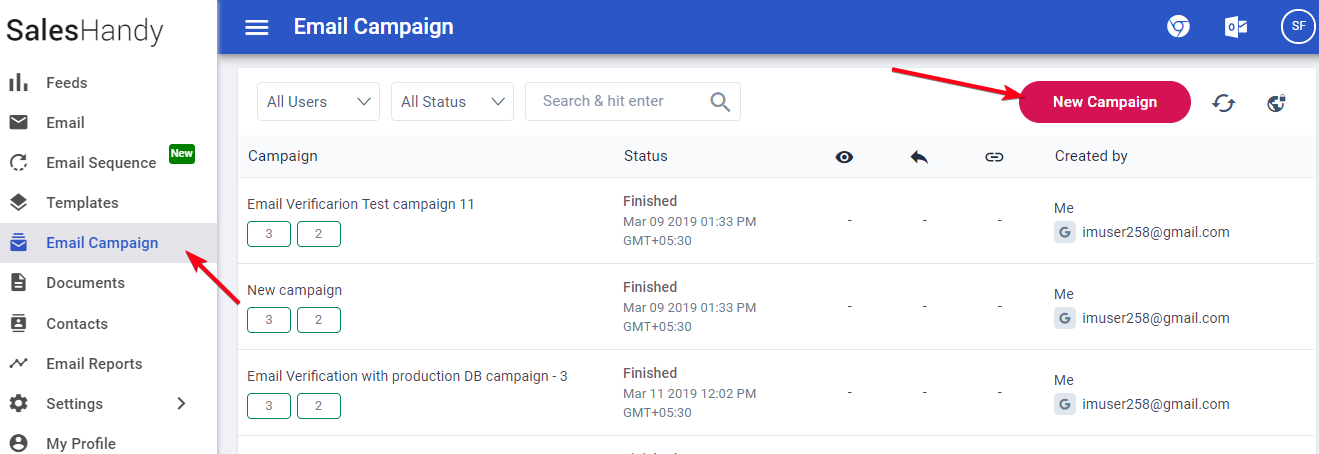Click the Campaign column header
The height and width of the screenshot is (454, 1319).
coord(283,156)
